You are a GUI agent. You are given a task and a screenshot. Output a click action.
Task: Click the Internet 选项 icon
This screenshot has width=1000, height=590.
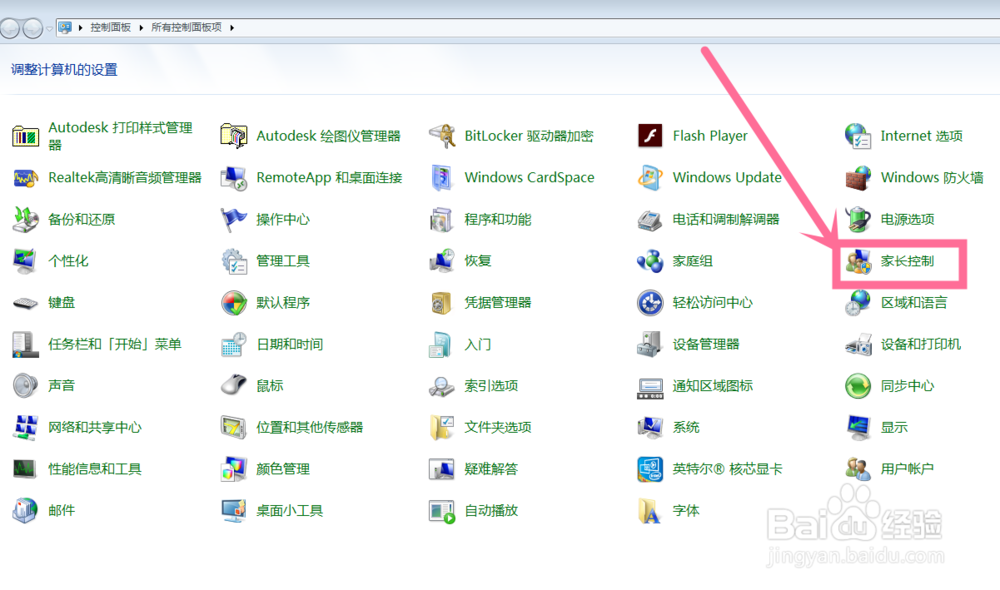[x=858, y=136]
